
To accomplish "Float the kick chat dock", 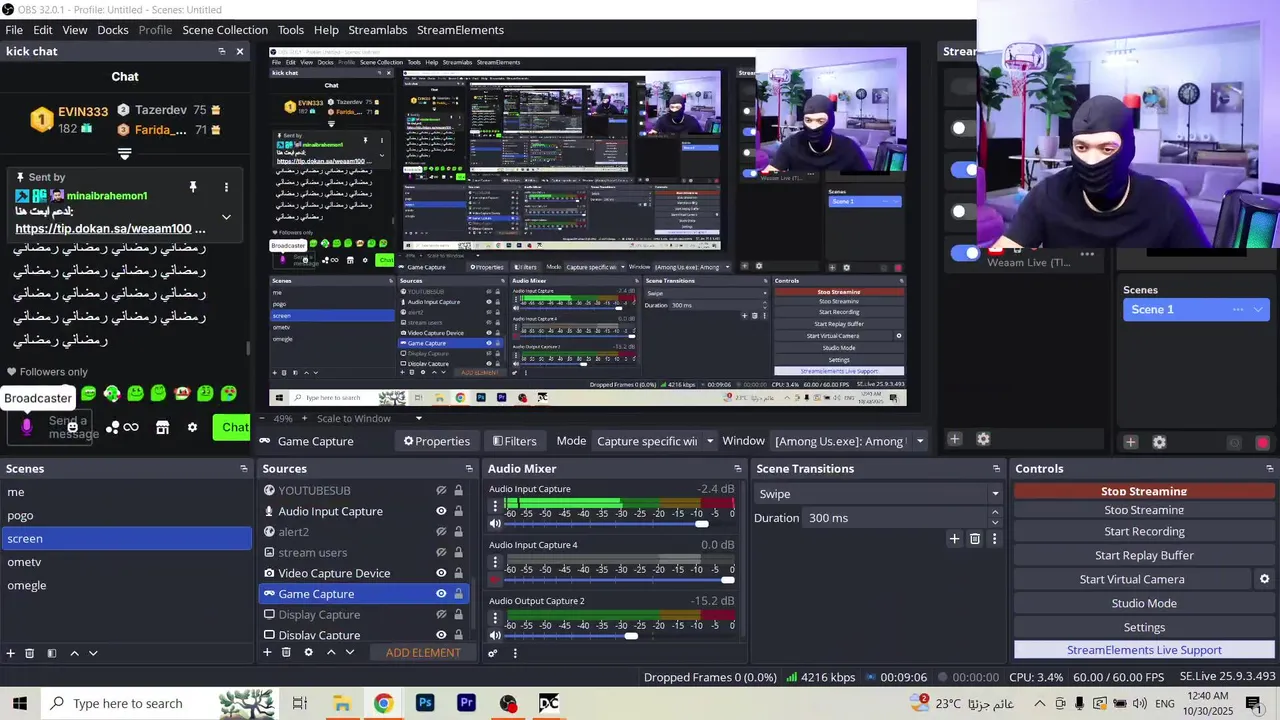I will [222, 51].
